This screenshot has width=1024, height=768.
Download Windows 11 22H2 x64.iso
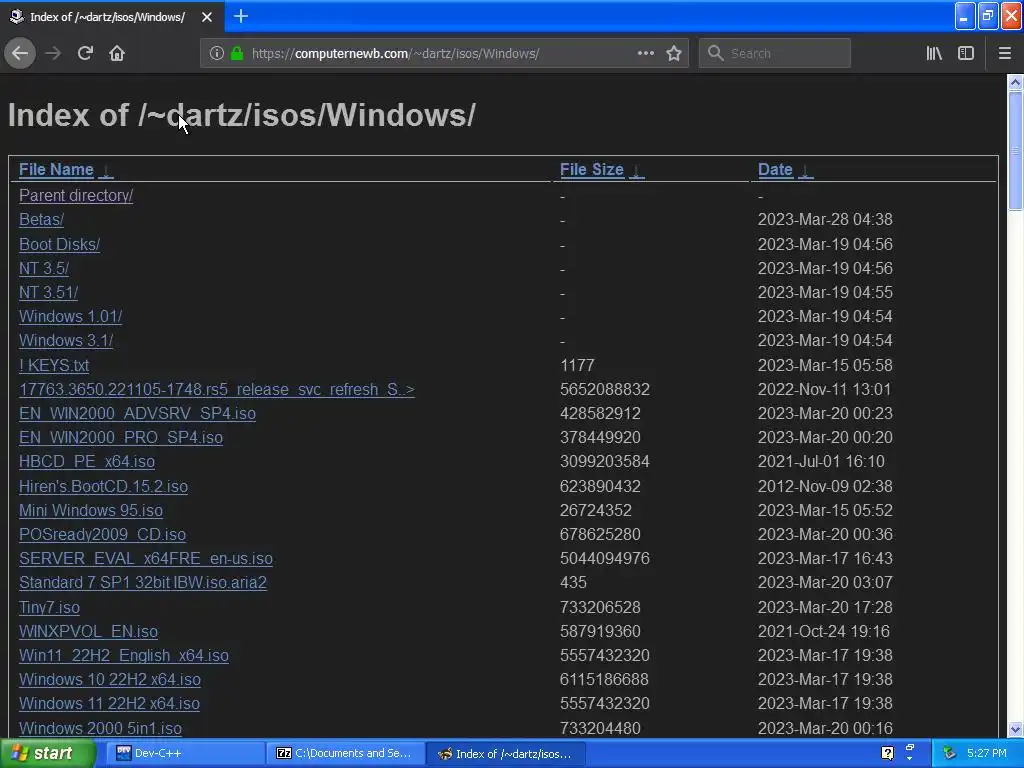109,703
